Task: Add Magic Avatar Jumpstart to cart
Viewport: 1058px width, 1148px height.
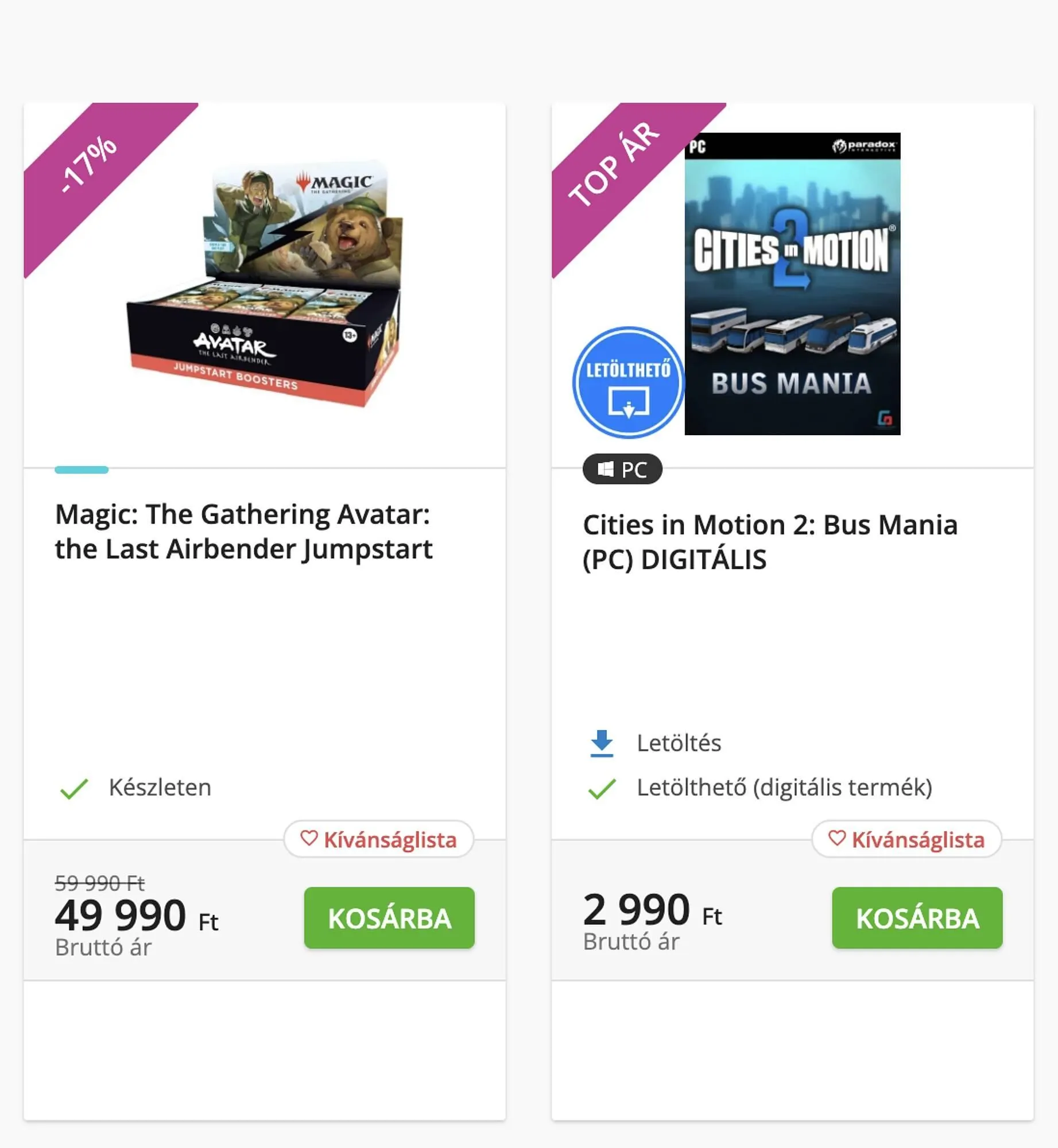Action: click(389, 918)
